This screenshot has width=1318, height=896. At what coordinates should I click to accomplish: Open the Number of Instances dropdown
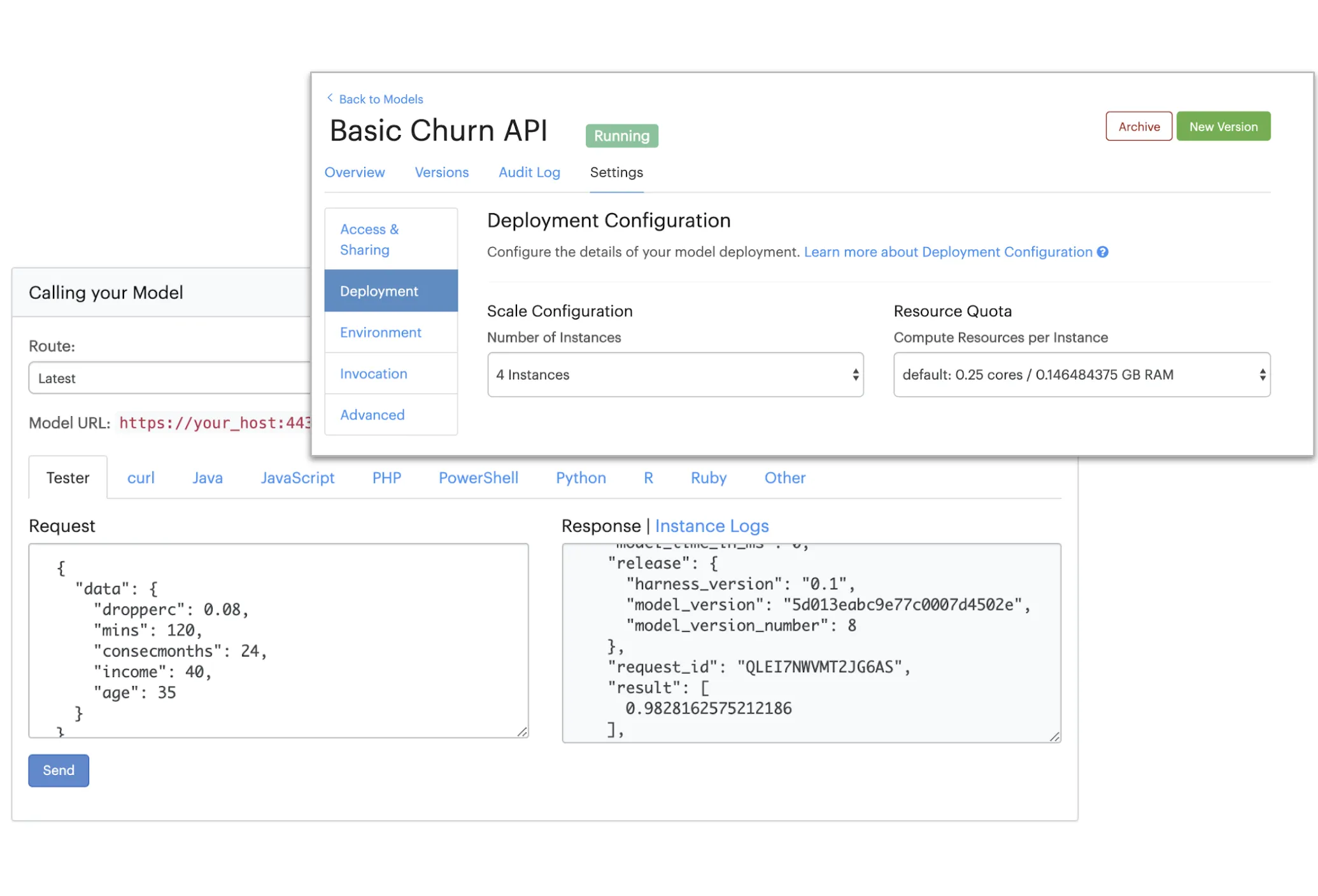(x=675, y=375)
